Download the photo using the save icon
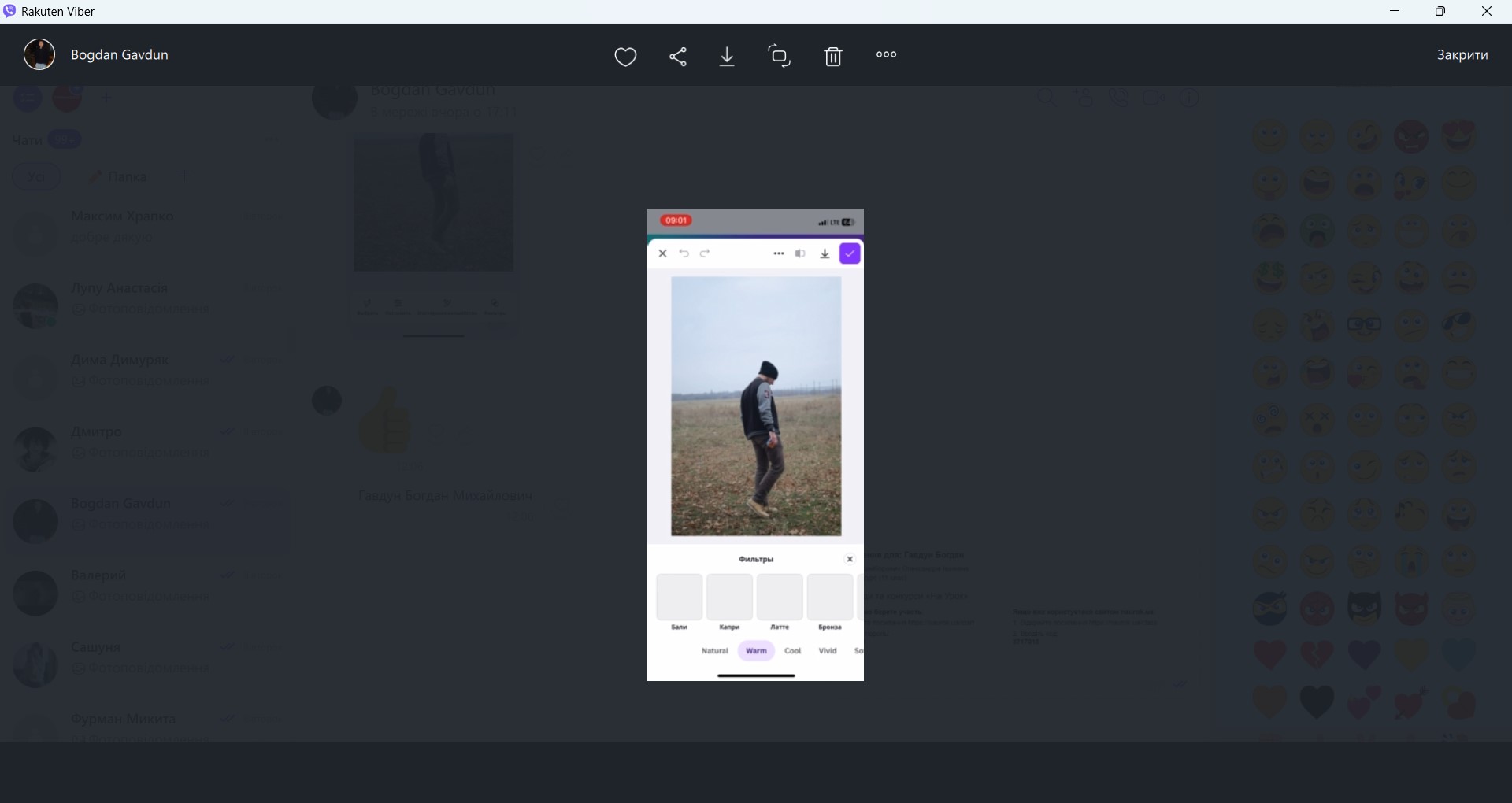The height and width of the screenshot is (803, 1512). coord(728,57)
